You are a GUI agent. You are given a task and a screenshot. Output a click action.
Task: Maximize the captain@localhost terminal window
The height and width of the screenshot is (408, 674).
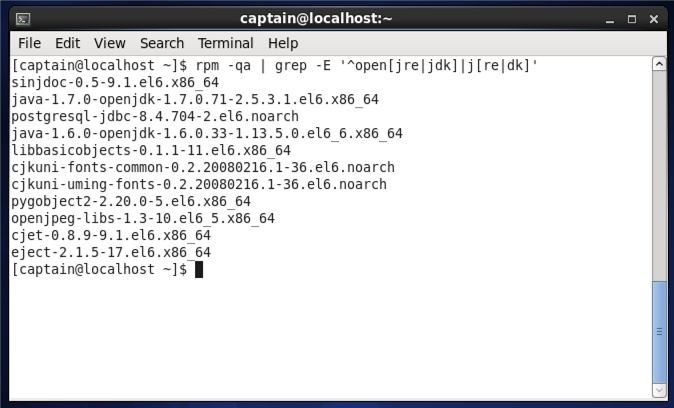pyautogui.click(x=631, y=19)
